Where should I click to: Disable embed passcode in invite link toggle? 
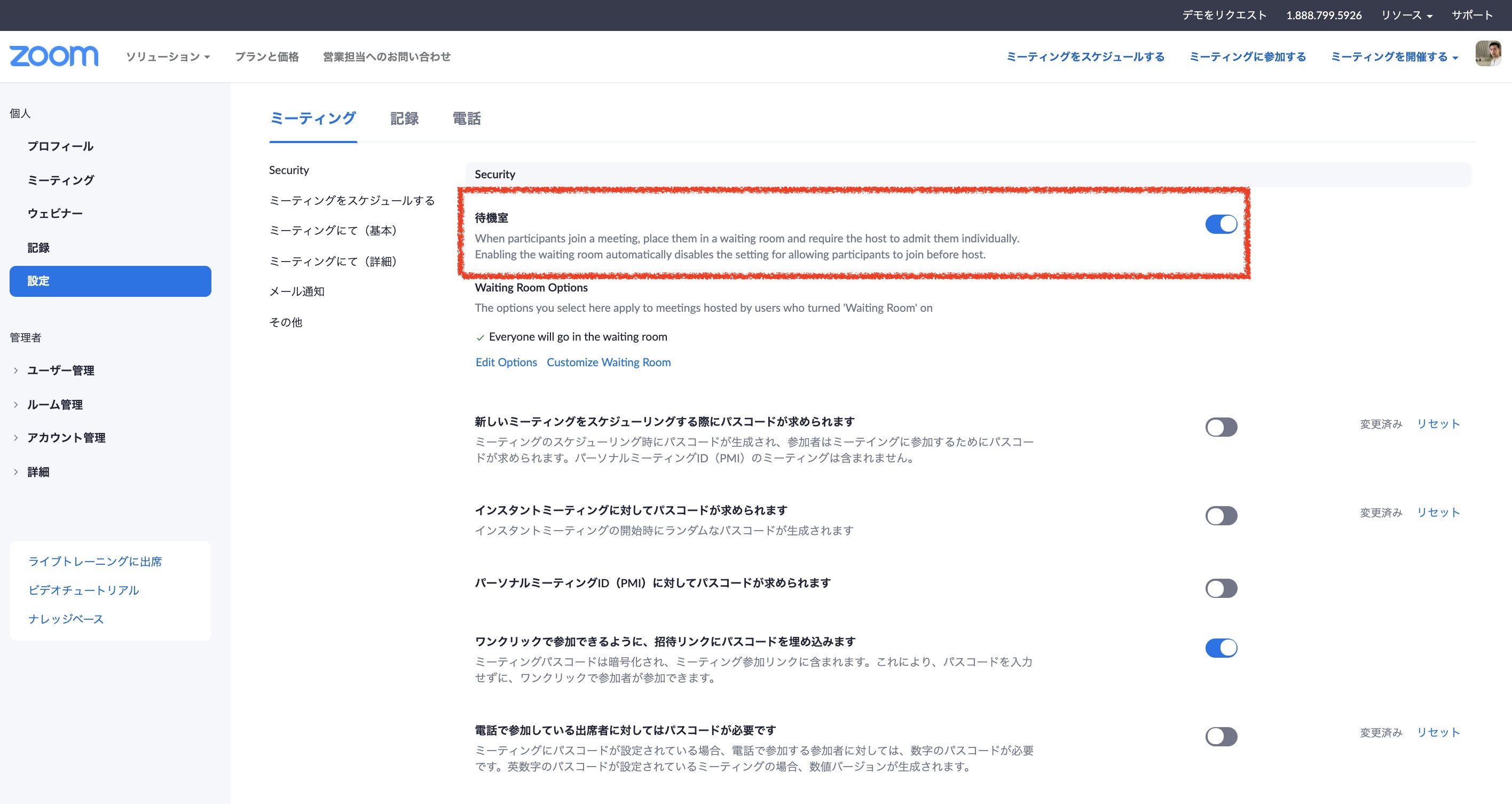pyautogui.click(x=1221, y=648)
